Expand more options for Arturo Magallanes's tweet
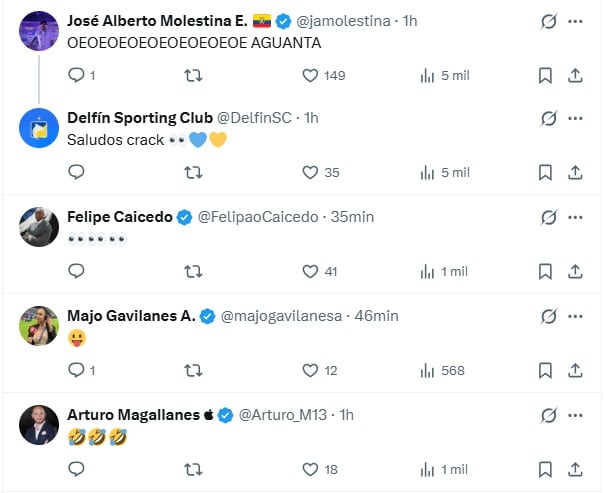 (x=576, y=414)
